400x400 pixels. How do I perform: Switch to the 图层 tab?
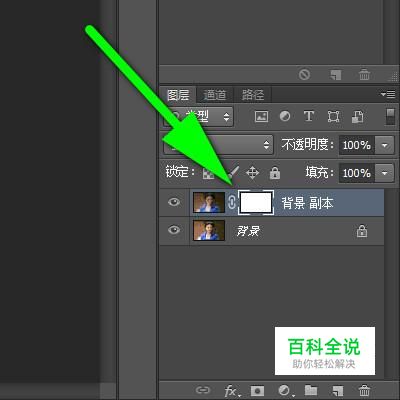178,95
